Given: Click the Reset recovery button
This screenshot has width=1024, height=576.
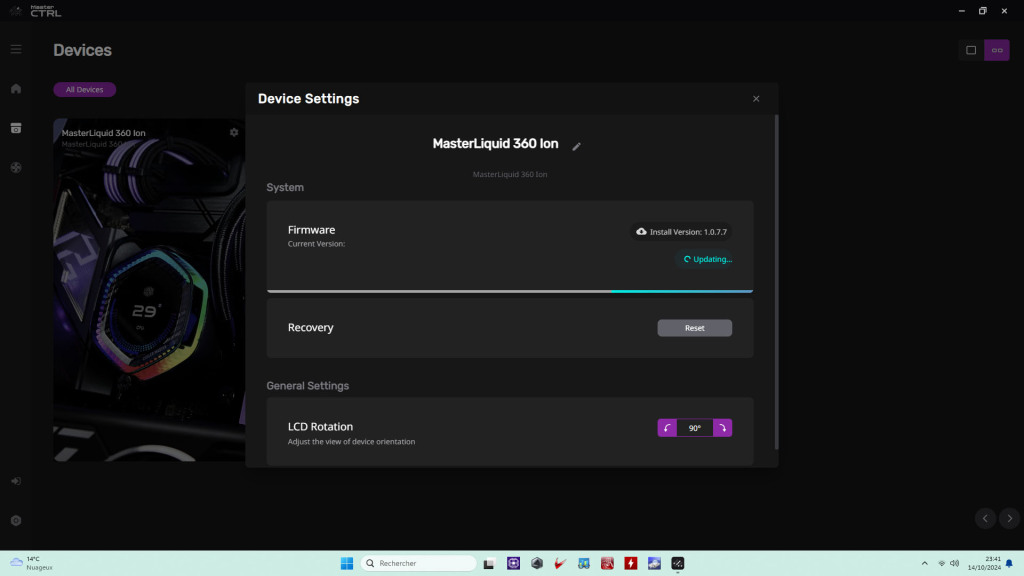Looking at the screenshot, I should click(x=694, y=328).
